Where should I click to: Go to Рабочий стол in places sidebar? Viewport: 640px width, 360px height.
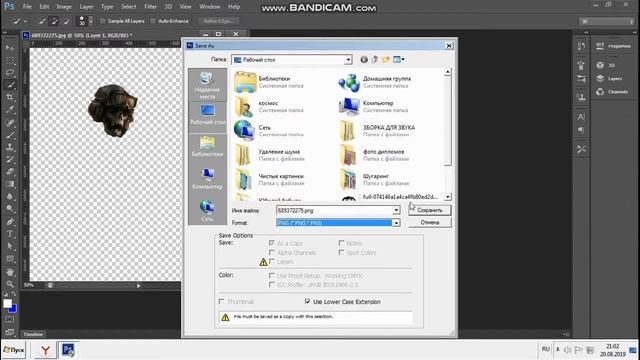tap(207, 115)
